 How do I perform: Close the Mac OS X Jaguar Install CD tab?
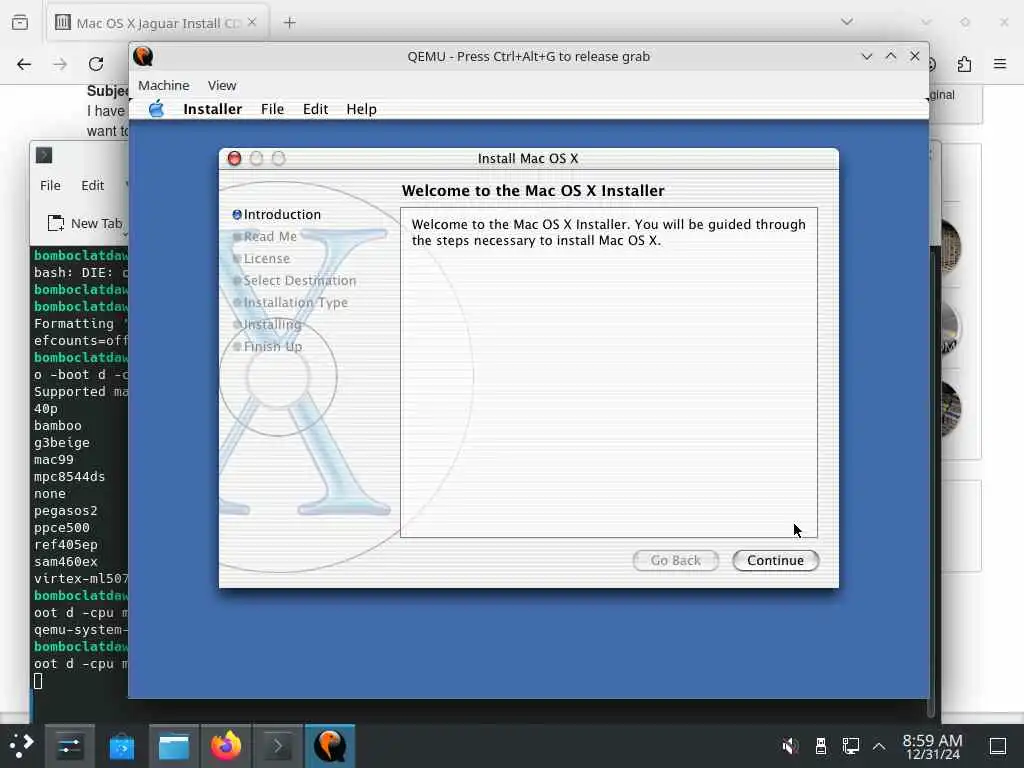point(252,23)
